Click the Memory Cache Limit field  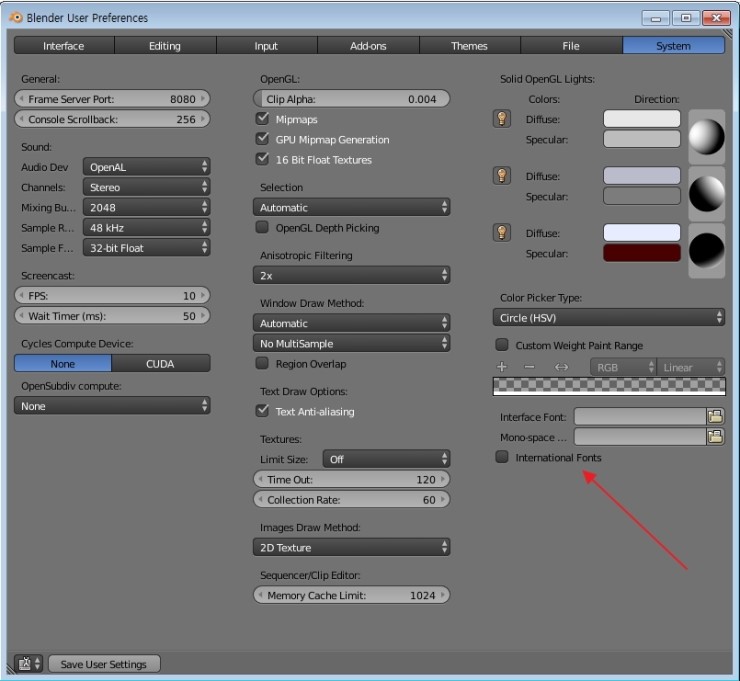coord(352,595)
